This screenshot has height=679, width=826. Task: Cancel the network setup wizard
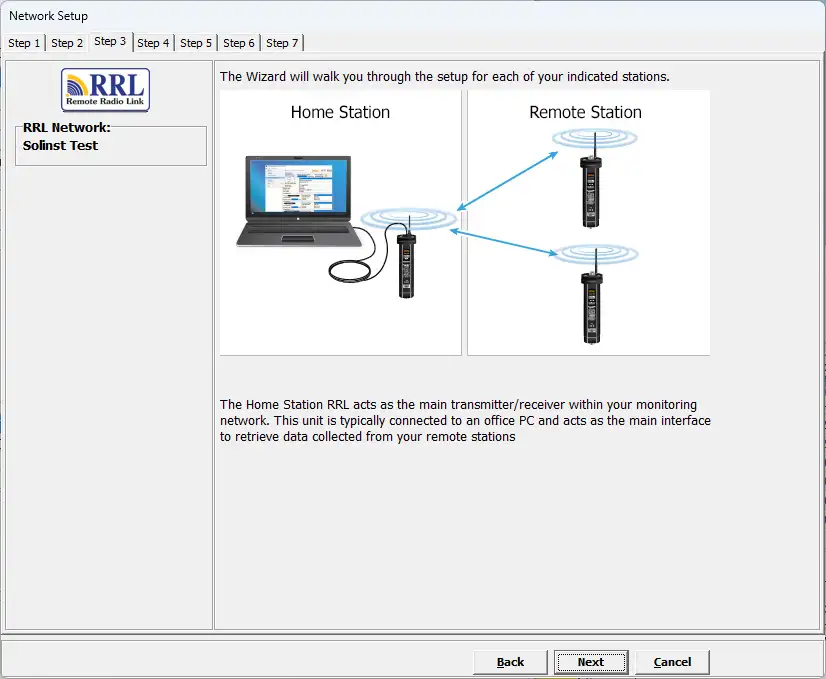(x=672, y=662)
